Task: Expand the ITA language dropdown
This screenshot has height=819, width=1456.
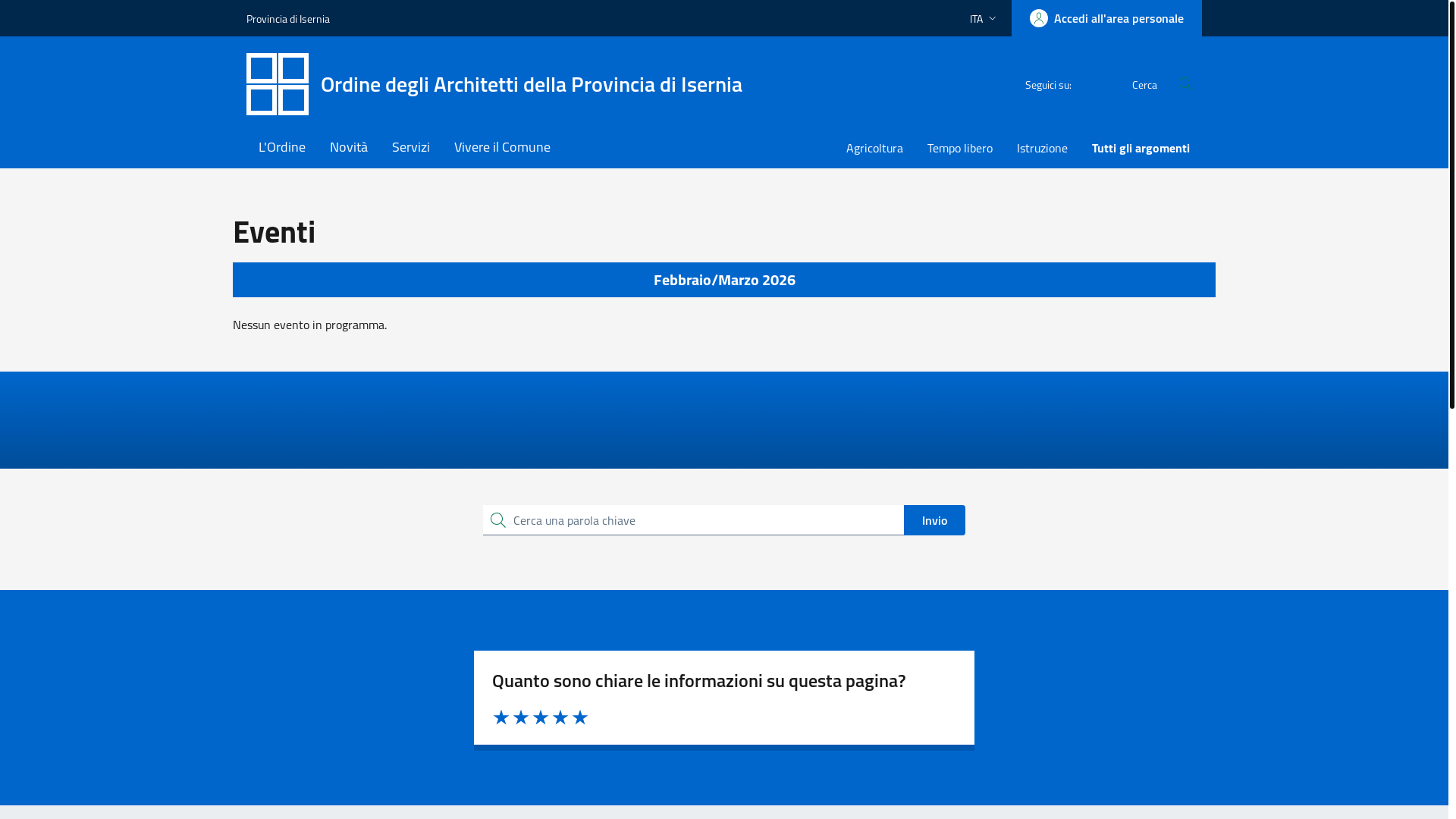Action: 982,18
